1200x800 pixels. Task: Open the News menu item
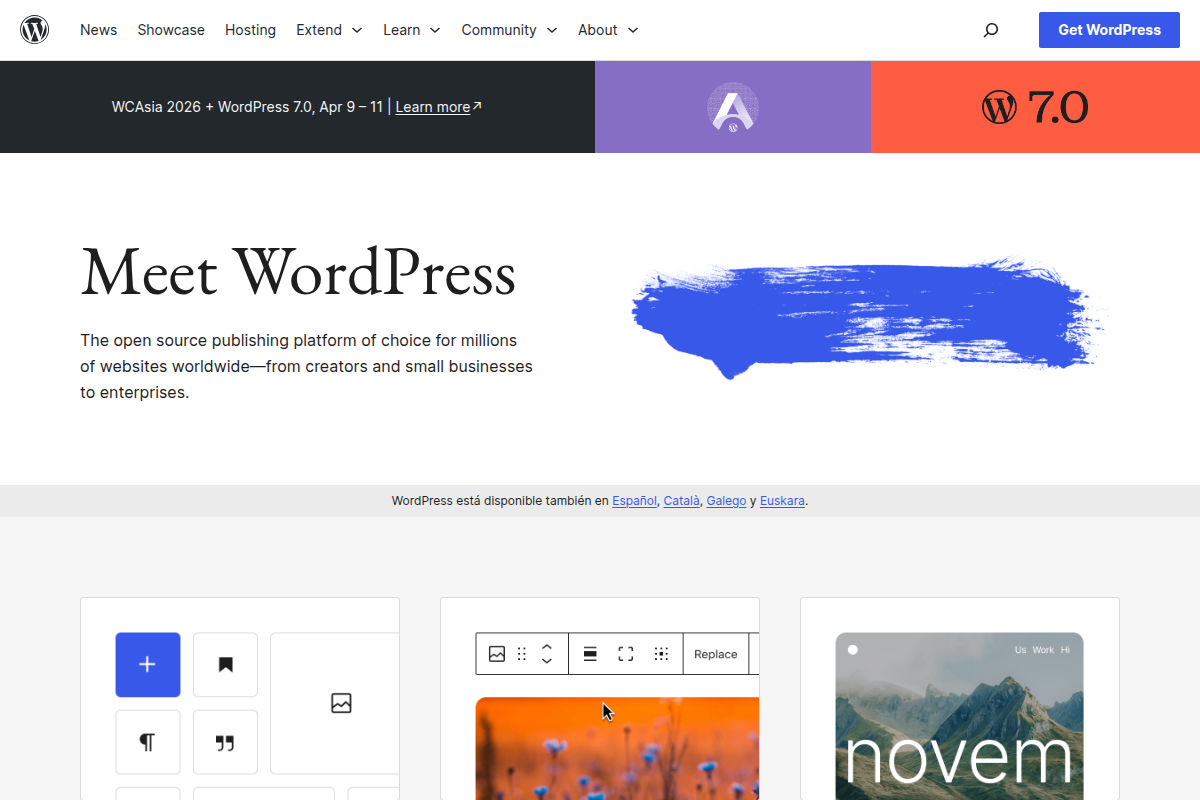pos(99,30)
